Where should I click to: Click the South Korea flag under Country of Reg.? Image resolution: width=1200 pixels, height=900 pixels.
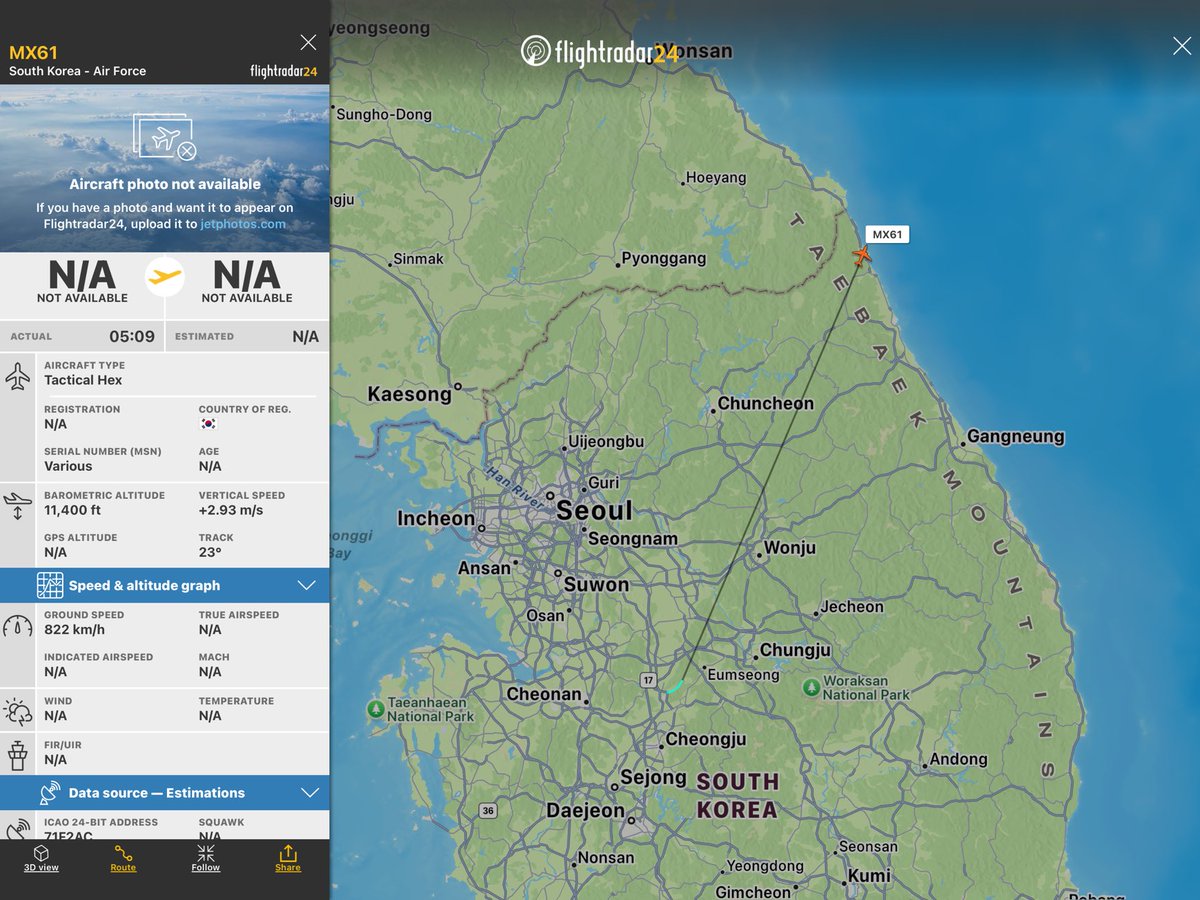click(208, 424)
